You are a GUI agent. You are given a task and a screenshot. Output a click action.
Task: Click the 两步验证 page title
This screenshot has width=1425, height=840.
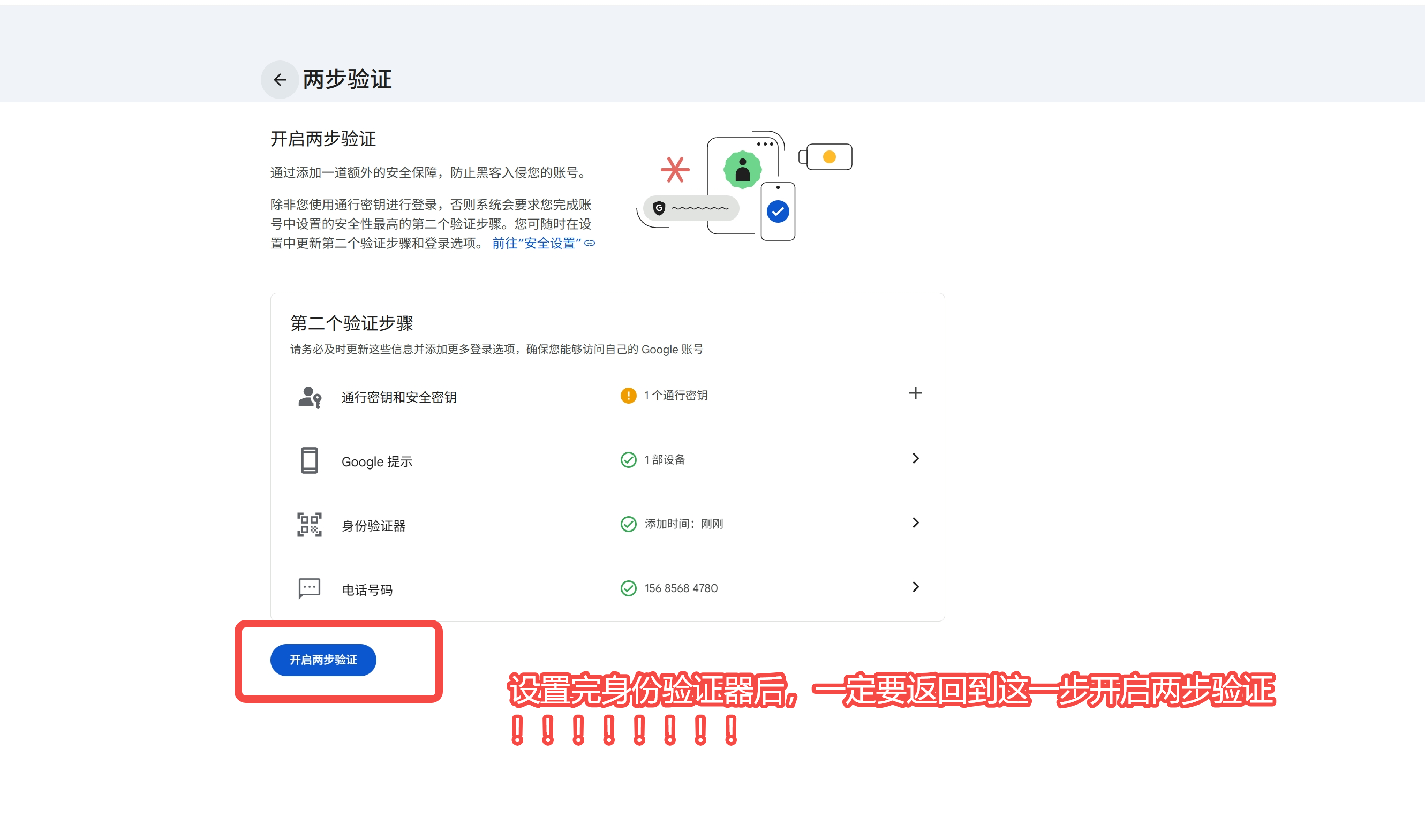click(347, 79)
